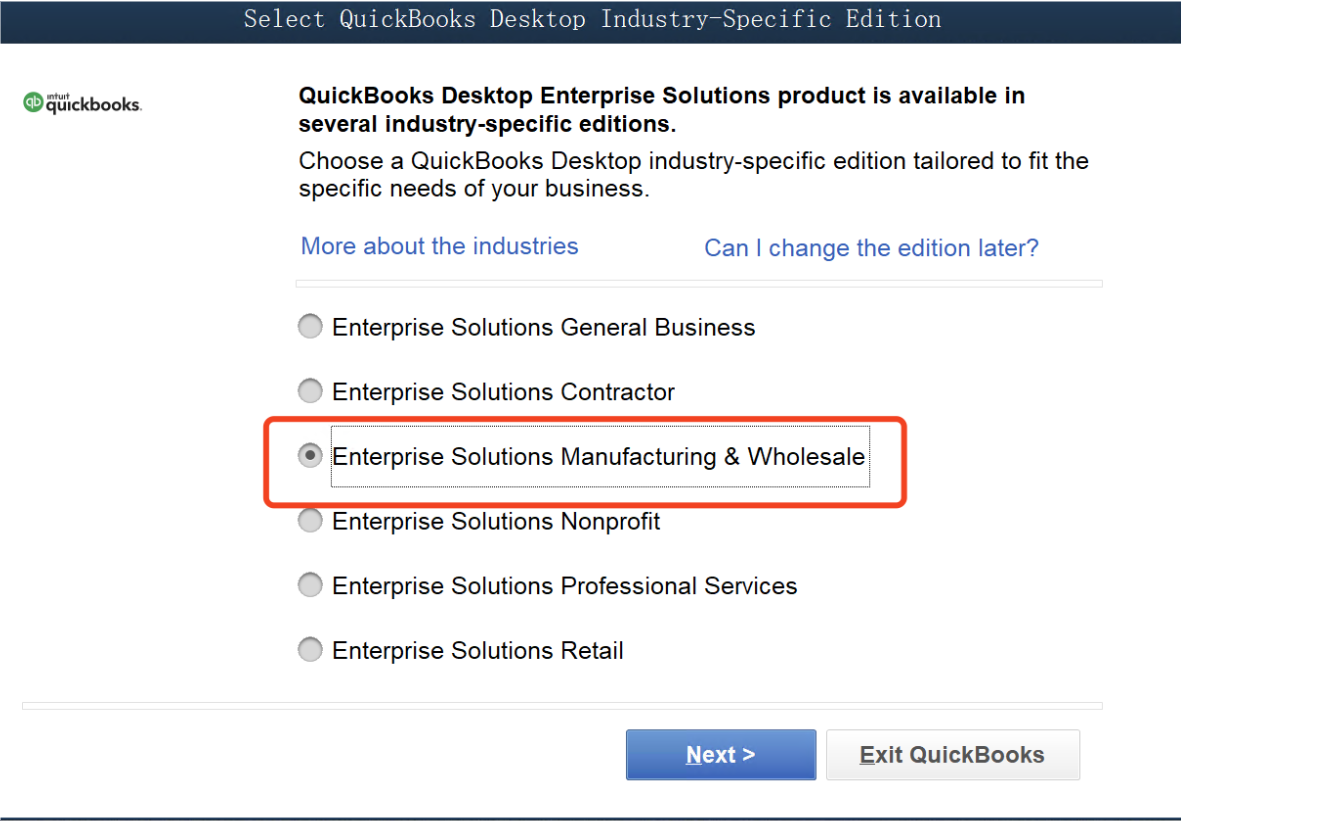Viewport: 1335px width, 822px height.
Task: Choose the Retail edition radio button
Action: pos(311,650)
